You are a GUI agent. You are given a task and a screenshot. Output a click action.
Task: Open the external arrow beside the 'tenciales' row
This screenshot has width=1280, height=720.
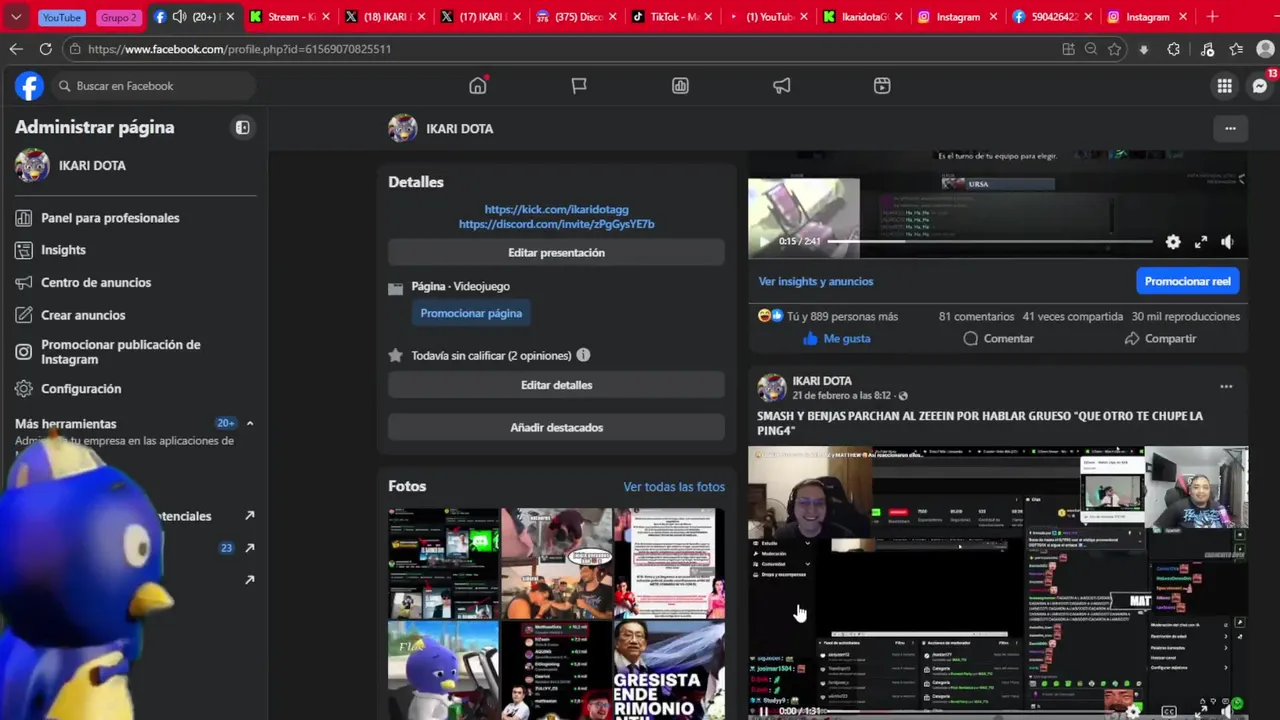coord(250,516)
